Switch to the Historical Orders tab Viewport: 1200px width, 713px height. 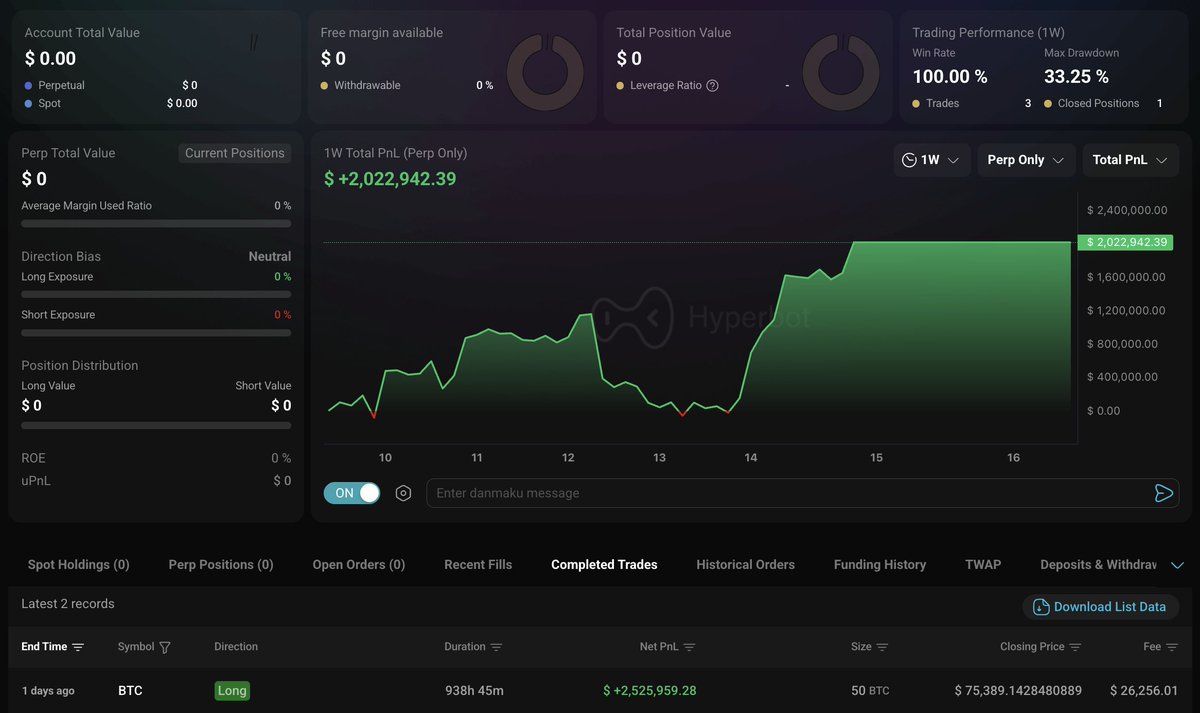745,565
